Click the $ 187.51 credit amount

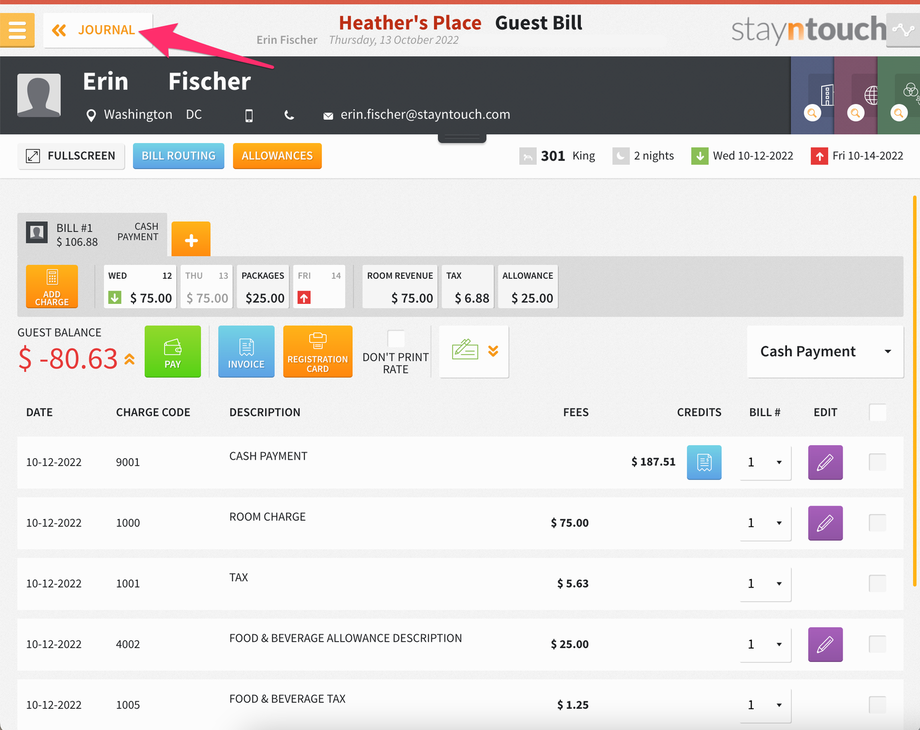click(653, 462)
